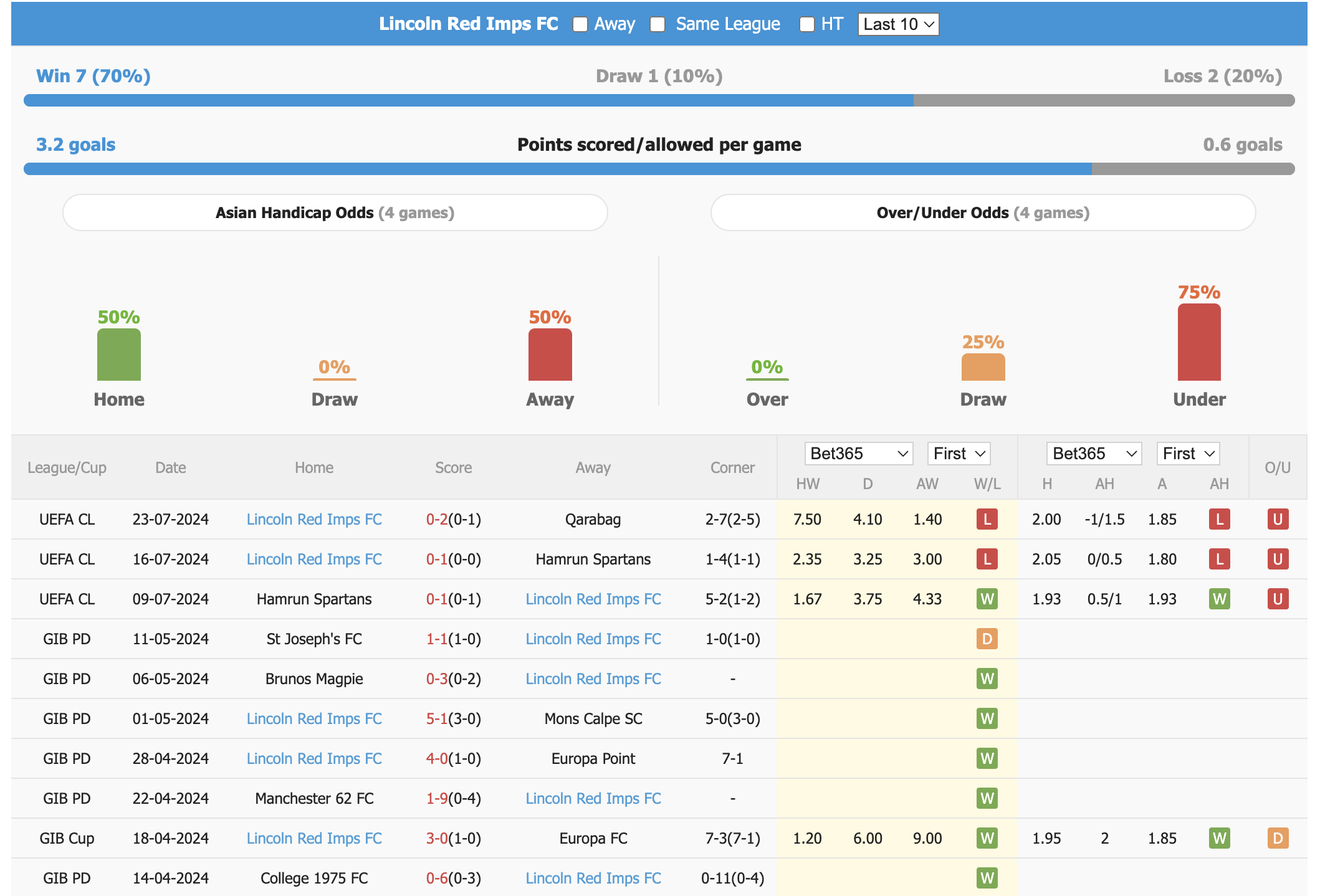Open Lincoln Red Imps FC link versus Manchester 62
The image size is (1320, 896).
click(593, 798)
